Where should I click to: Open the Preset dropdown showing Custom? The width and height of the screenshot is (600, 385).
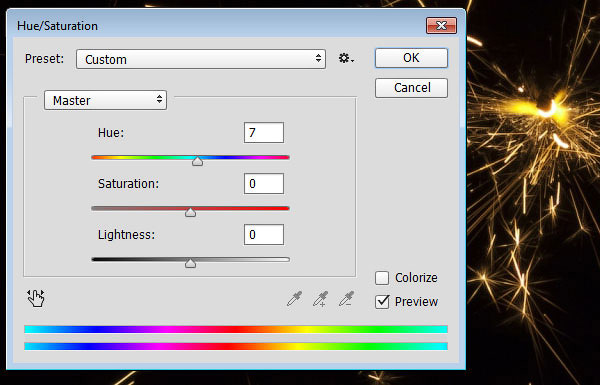(201, 59)
